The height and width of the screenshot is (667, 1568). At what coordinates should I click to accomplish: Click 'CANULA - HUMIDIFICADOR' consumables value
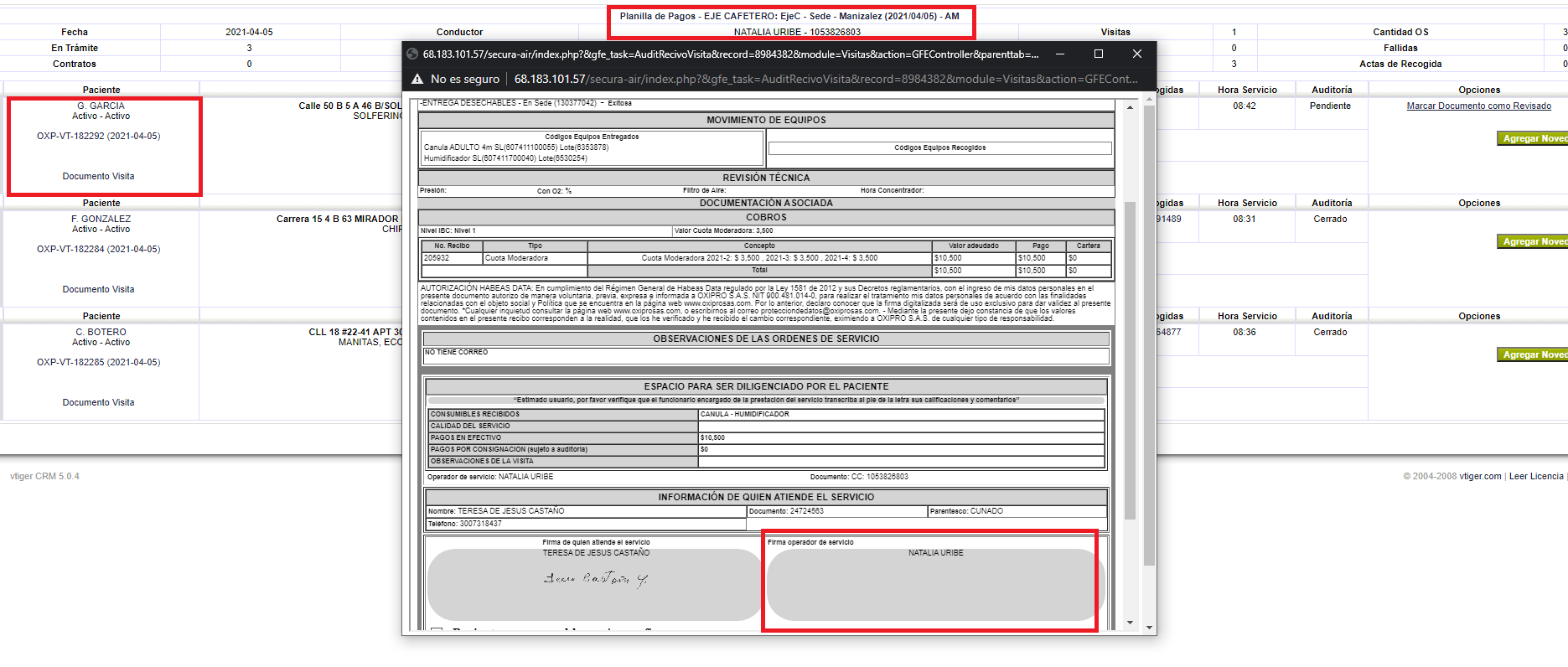click(x=744, y=414)
